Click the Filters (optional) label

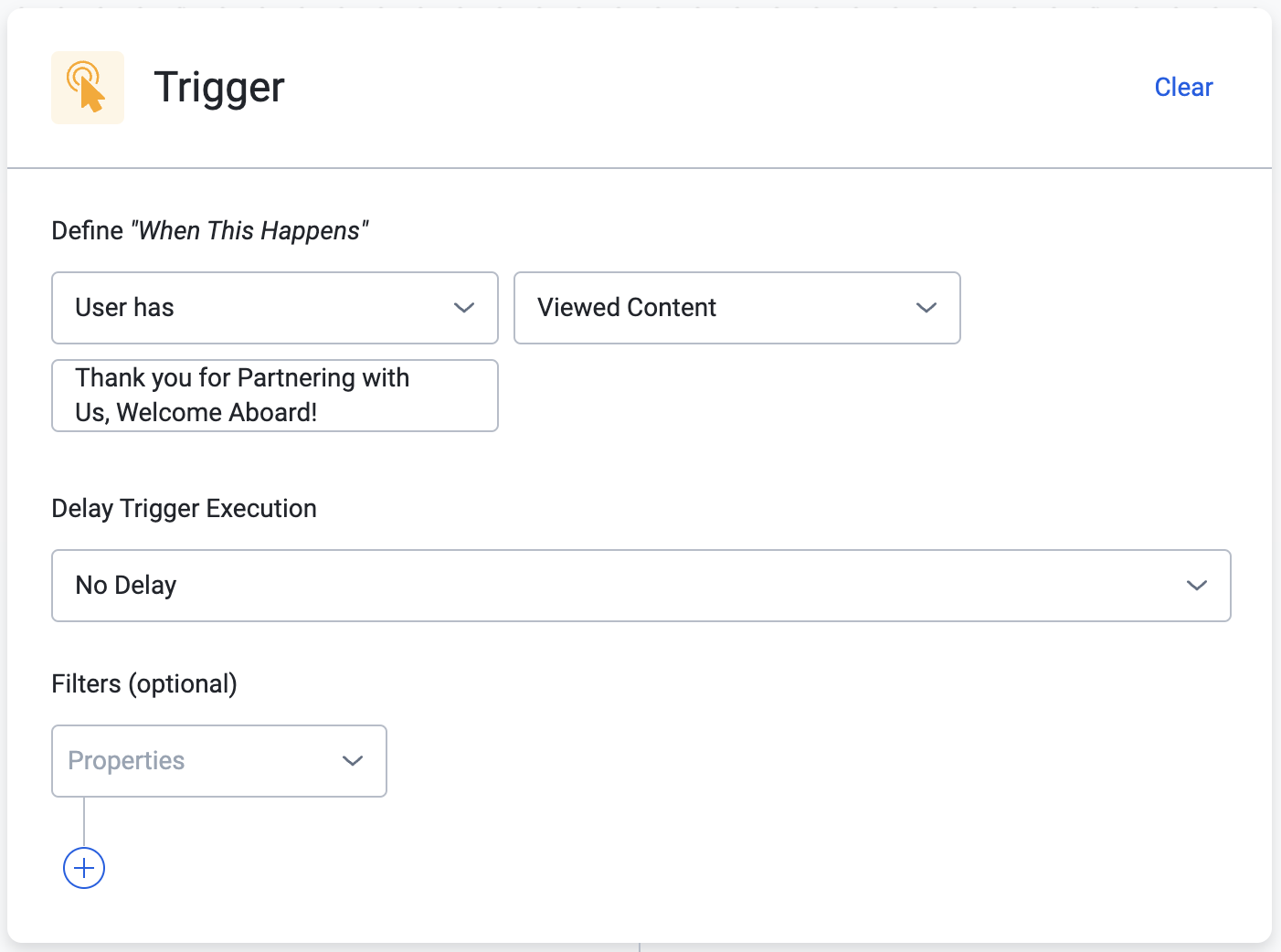[x=144, y=684]
